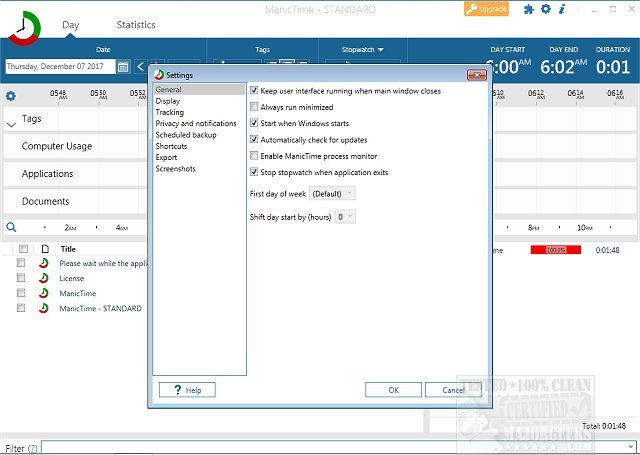
Task: Switch to the Statistics tab
Action: pos(136,25)
